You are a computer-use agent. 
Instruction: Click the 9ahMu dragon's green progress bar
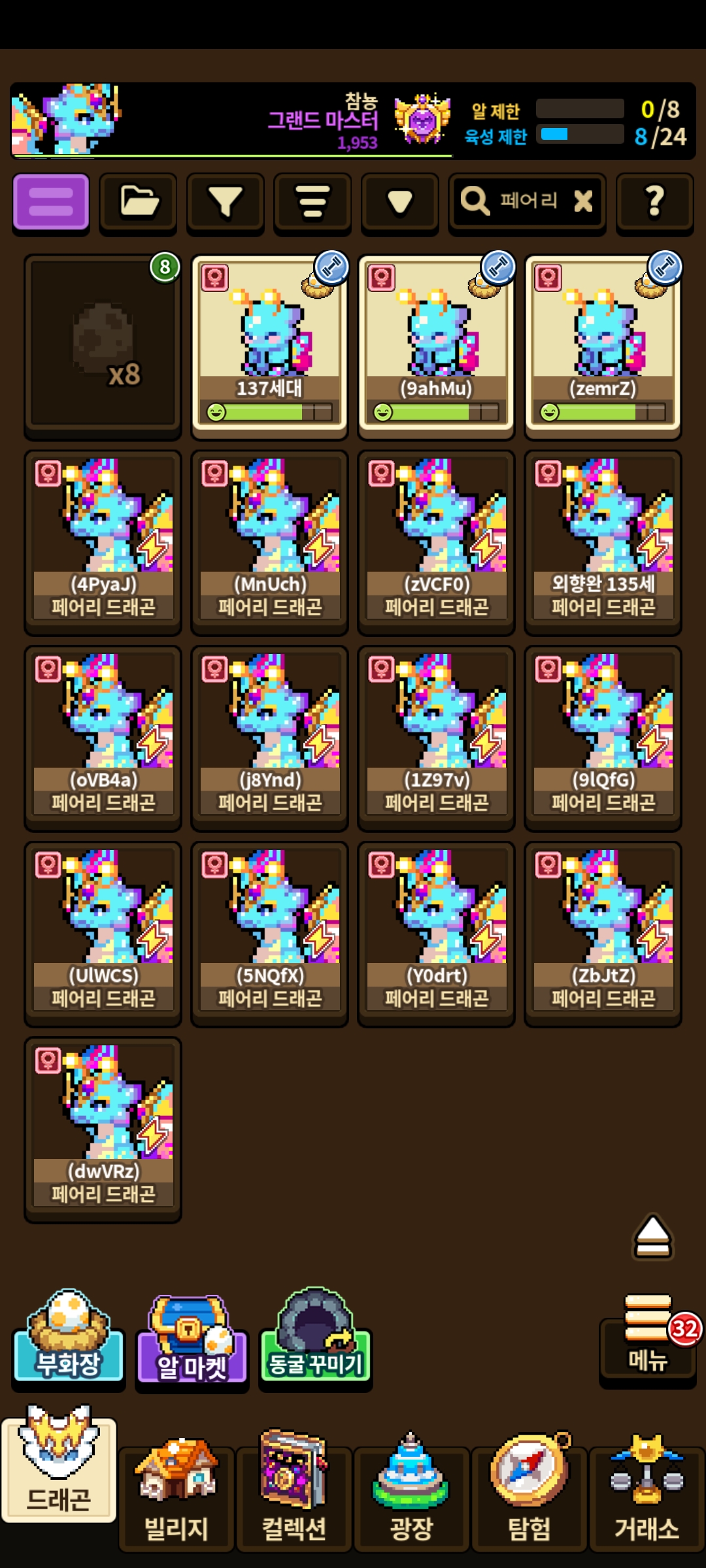(436, 412)
